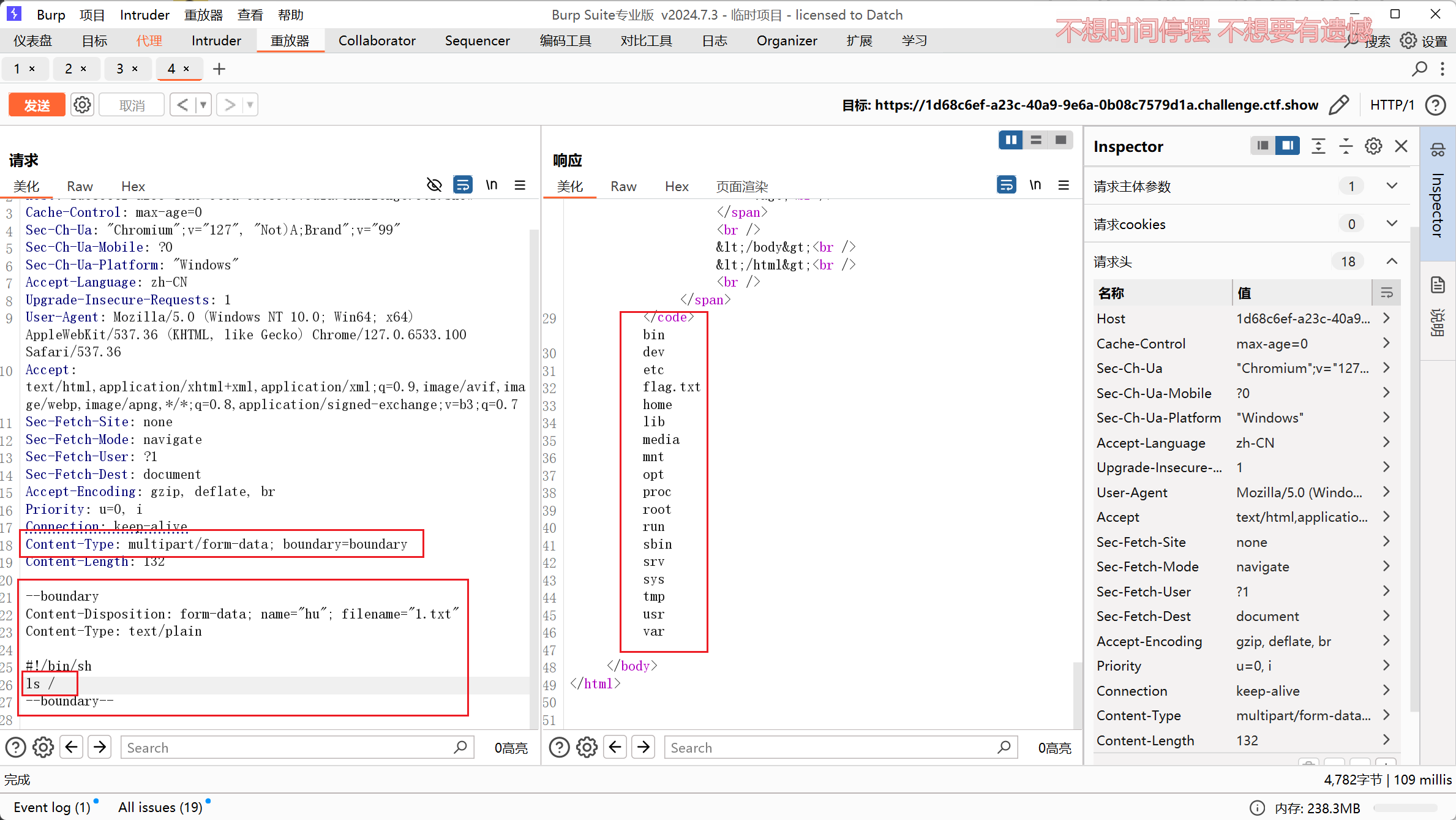Toggle hide non-printable eye icon in request
Viewport: 1456px width, 820px height.
(434, 184)
